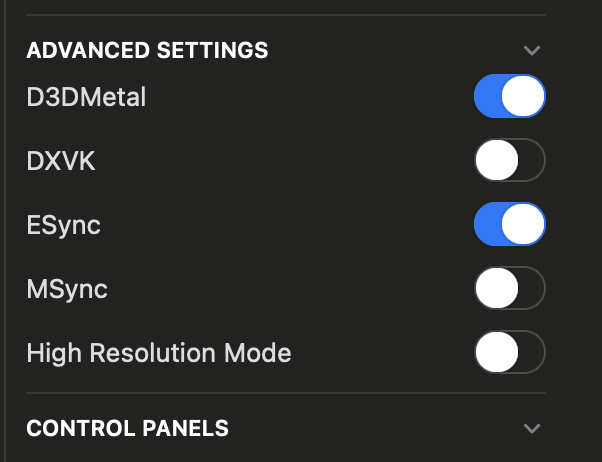Screen dimensions: 602x462
Task: Click the ESync setting label
Action: 63,225
